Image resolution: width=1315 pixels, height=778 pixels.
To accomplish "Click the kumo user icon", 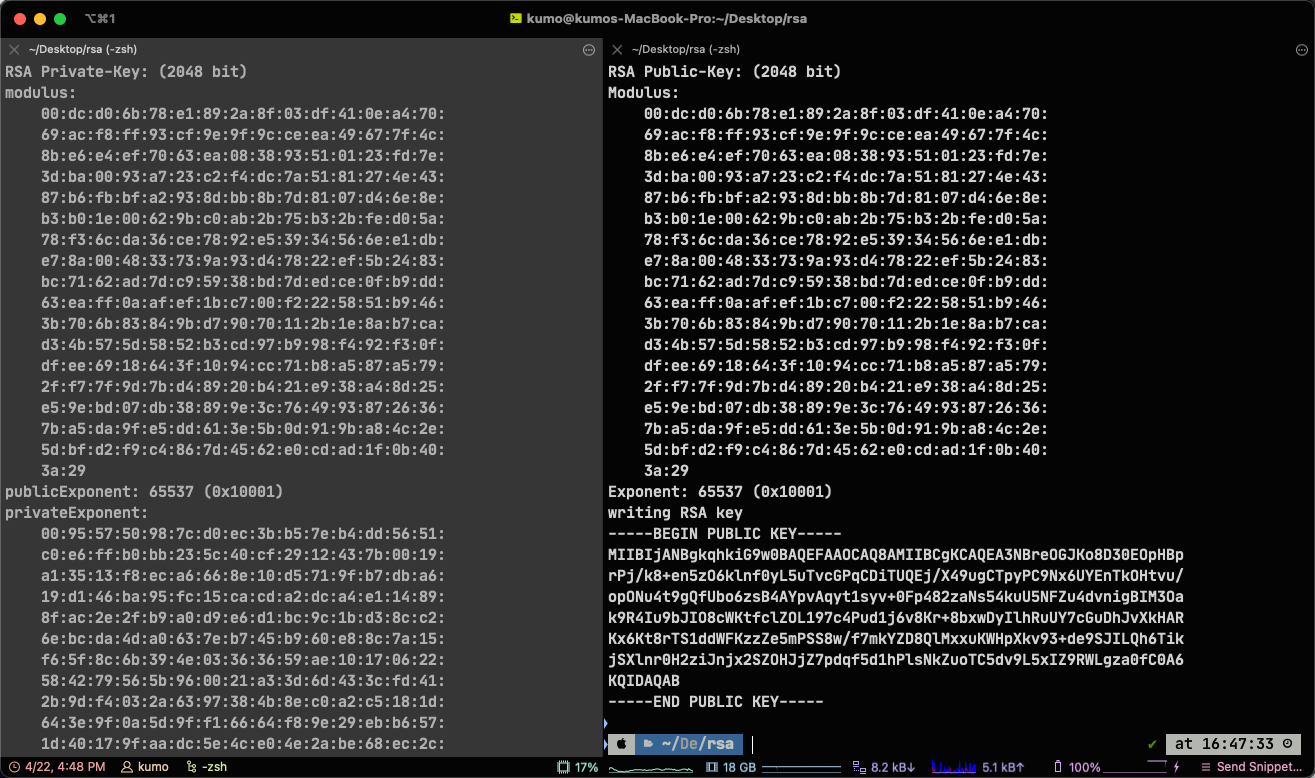I will click(127, 767).
